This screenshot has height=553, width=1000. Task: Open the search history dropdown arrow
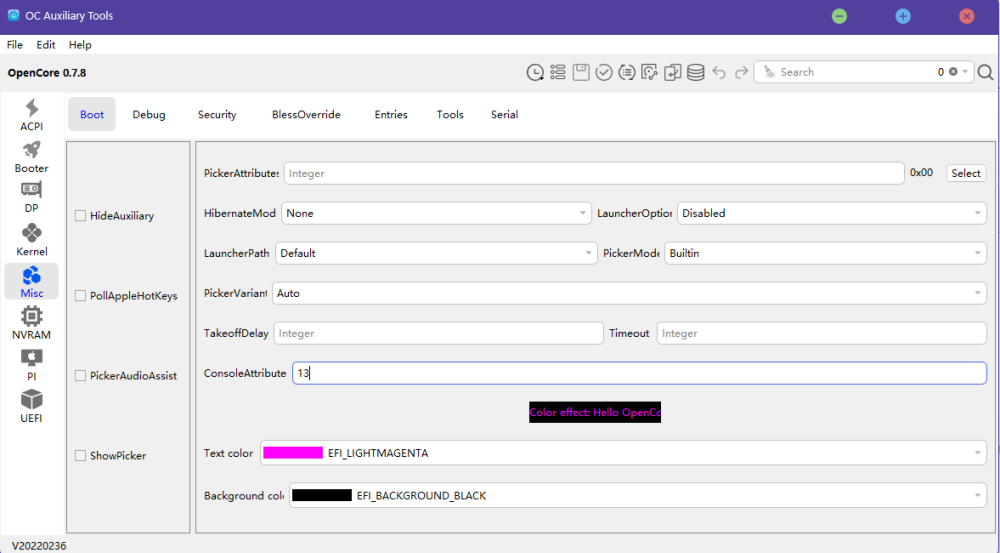tap(966, 71)
